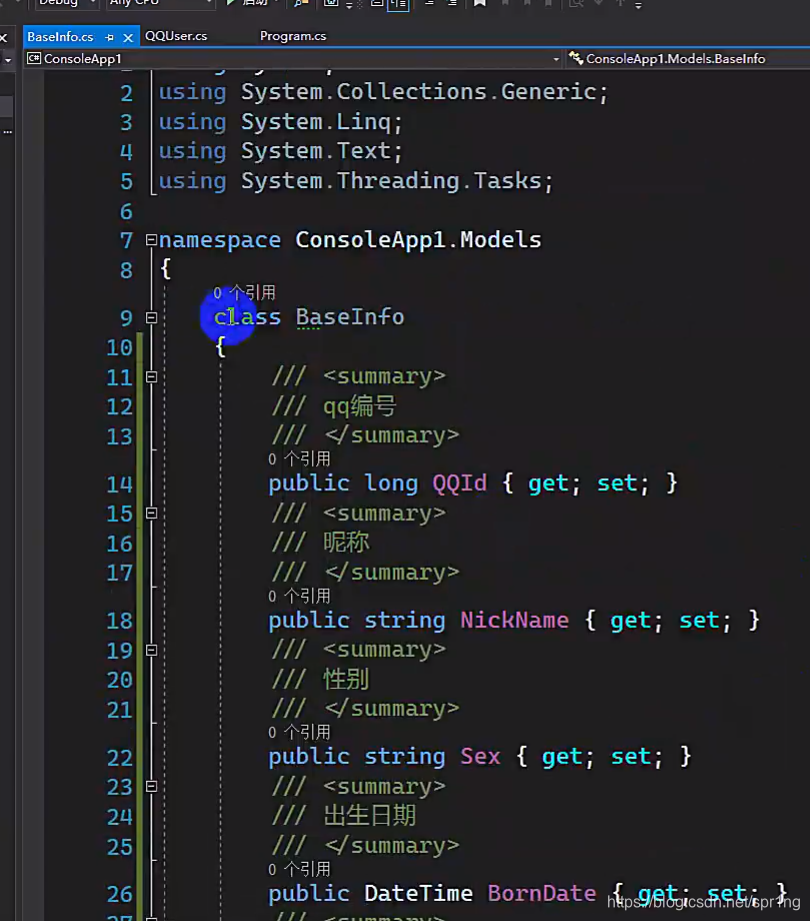Image resolution: width=810 pixels, height=921 pixels.
Task: Open the references CodeLens above Sex property
Action: coord(299,732)
